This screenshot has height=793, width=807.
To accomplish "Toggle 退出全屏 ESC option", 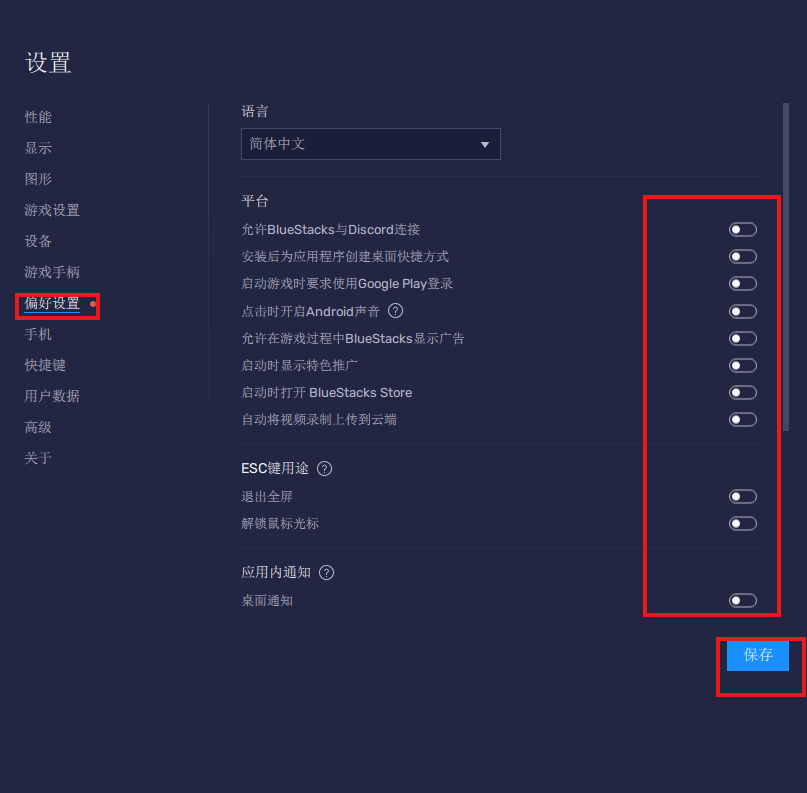I will [x=742, y=496].
